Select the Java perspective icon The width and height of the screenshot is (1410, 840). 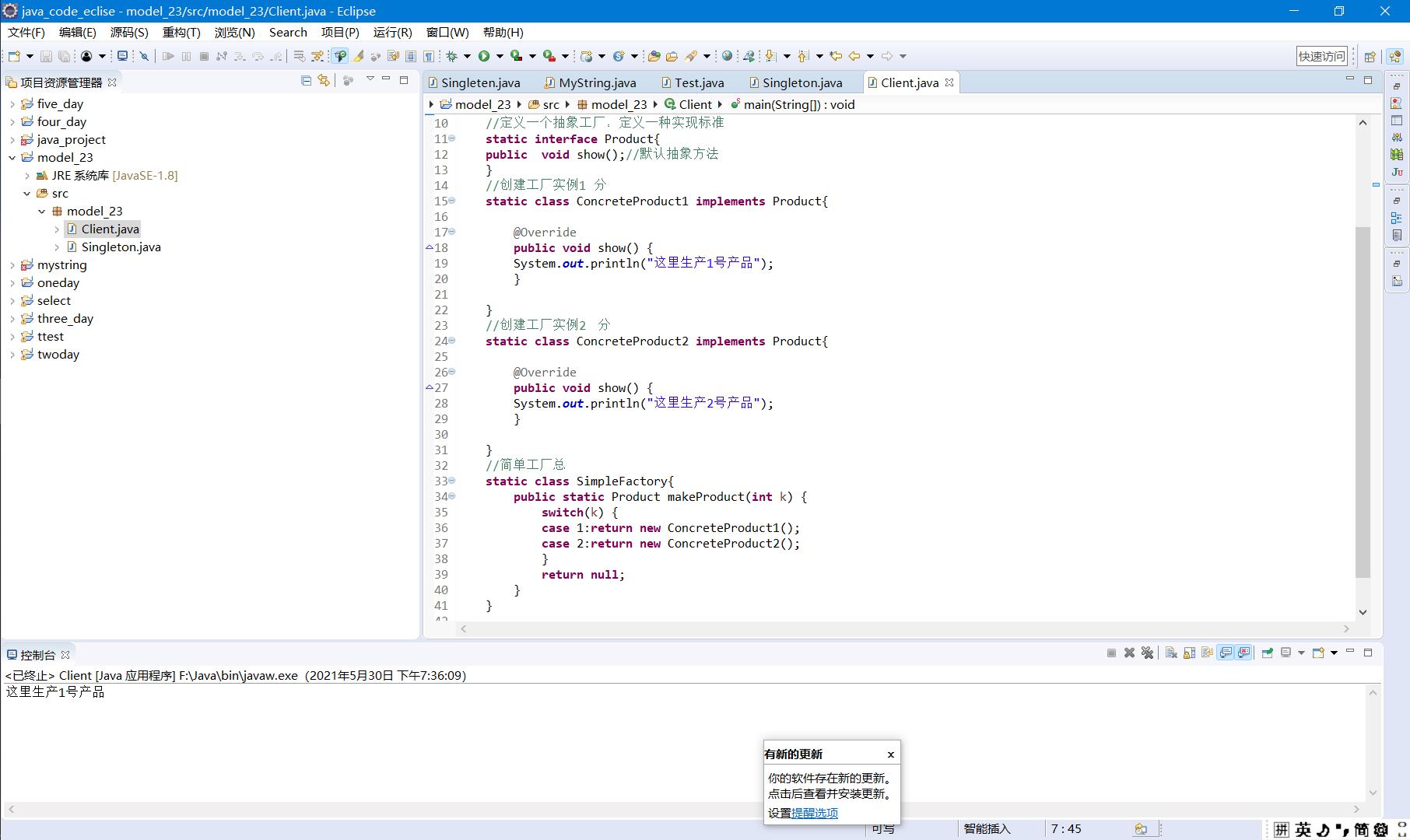click(1394, 56)
